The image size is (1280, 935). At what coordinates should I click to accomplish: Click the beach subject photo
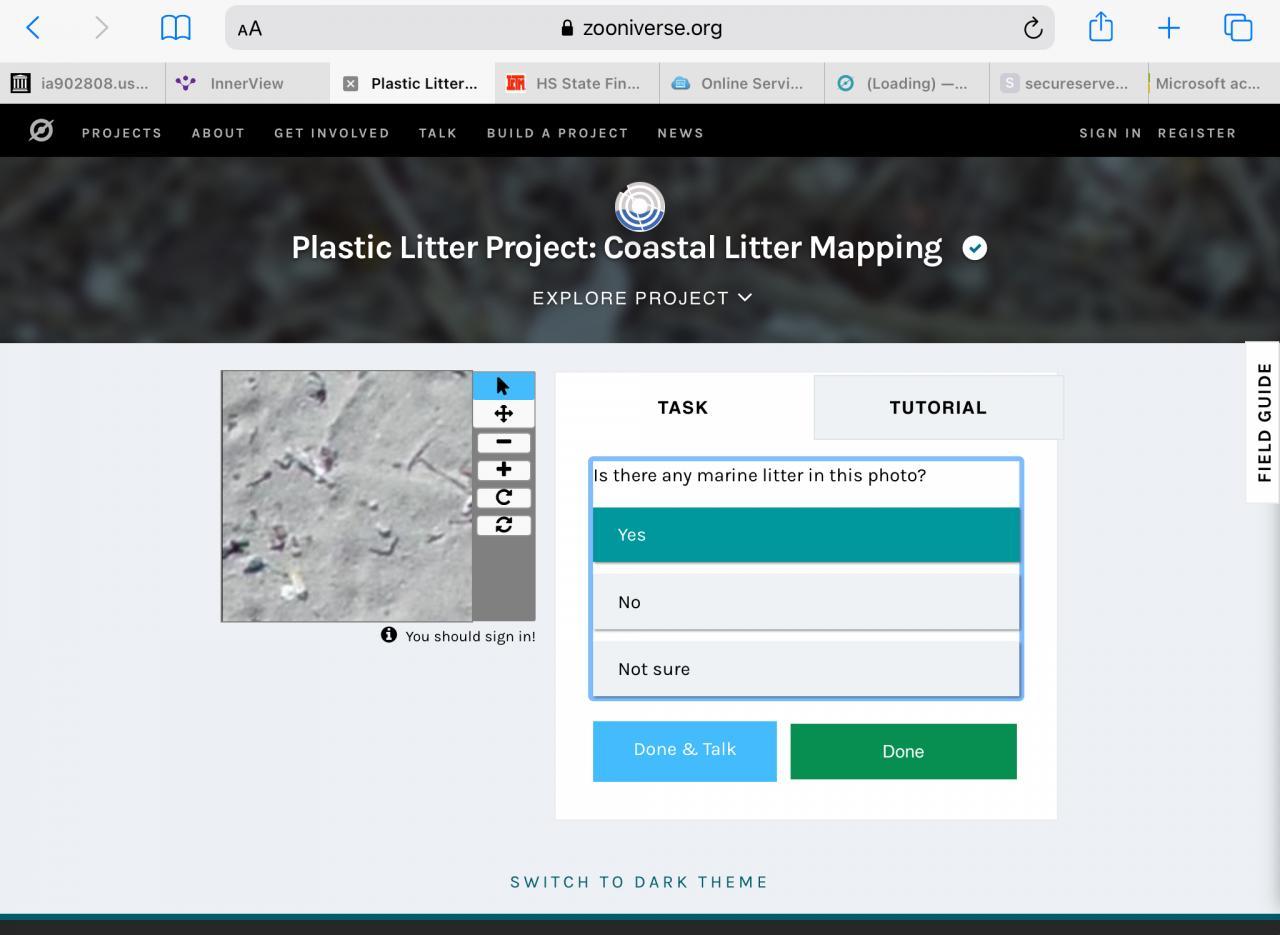[347, 496]
